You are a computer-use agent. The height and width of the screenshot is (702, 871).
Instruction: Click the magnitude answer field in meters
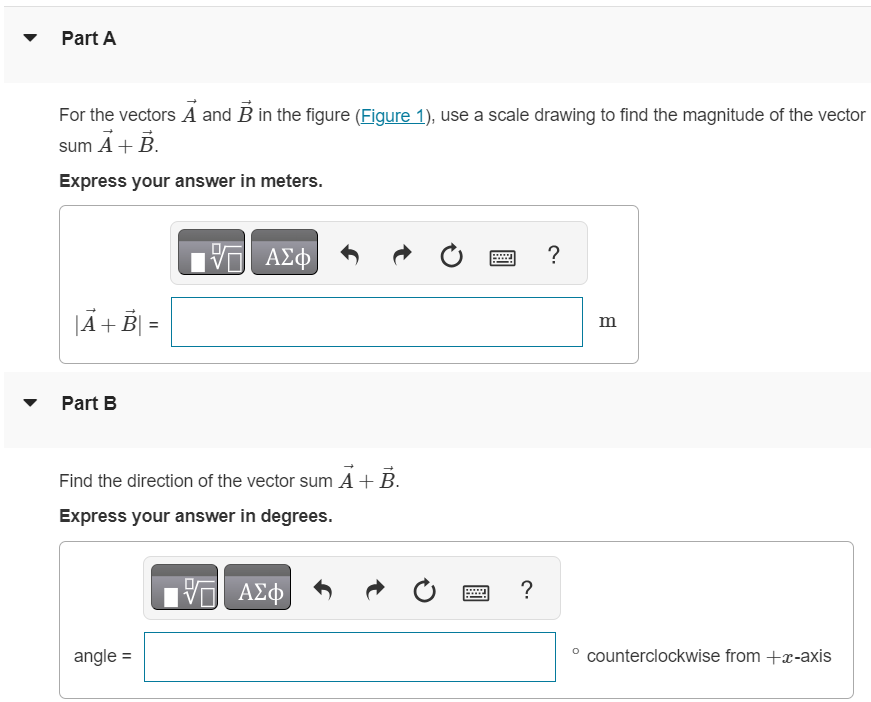coord(377,322)
